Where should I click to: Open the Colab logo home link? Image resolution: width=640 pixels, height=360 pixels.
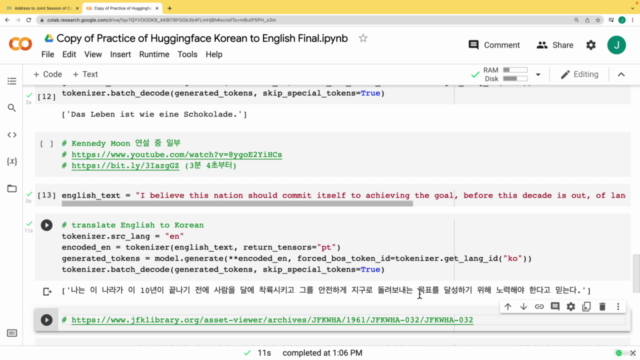click(20, 44)
